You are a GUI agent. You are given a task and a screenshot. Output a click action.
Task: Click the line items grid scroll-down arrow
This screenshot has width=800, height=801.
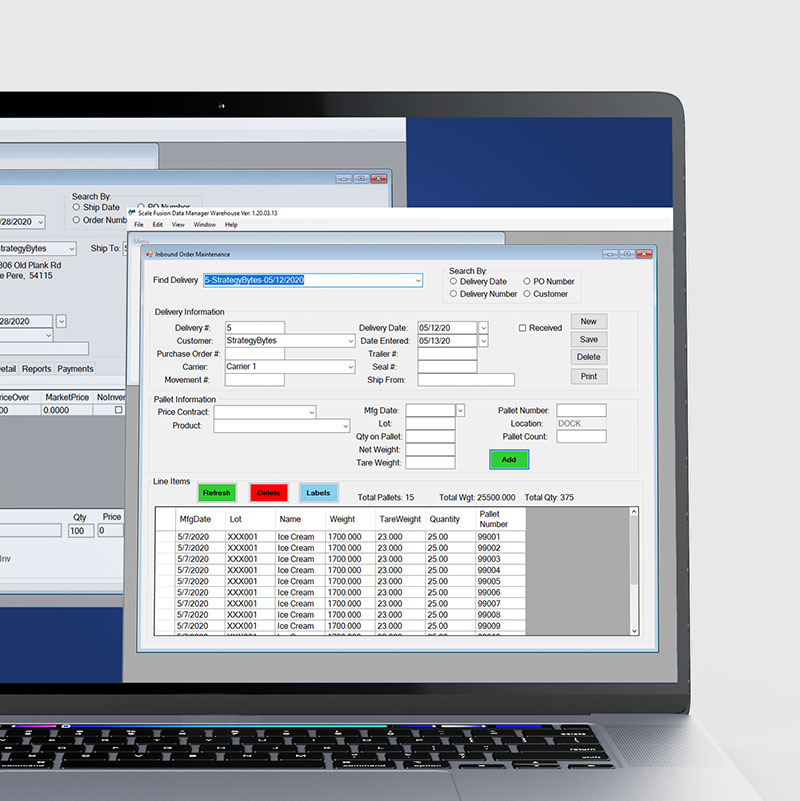pyautogui.click(x=633, y=629)
